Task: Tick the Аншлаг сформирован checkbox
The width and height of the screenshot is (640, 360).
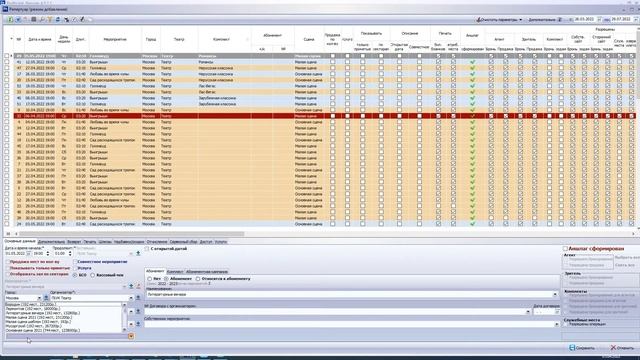Action: [565, 249]
